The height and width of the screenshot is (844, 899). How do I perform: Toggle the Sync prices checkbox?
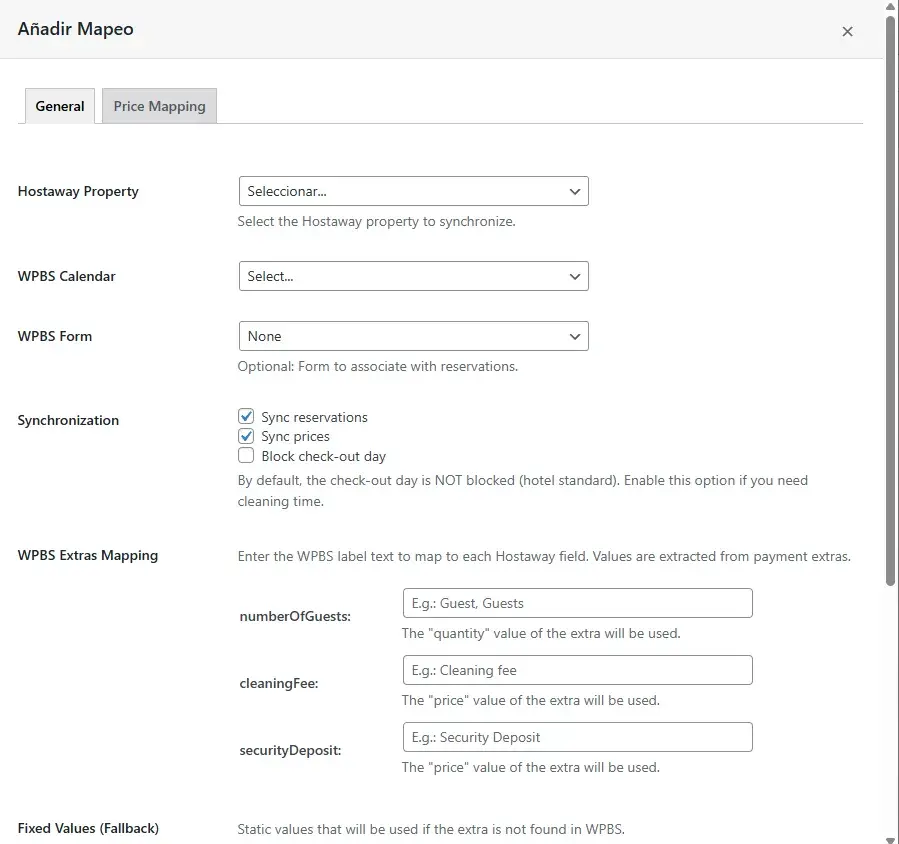[x=246, y=436]
